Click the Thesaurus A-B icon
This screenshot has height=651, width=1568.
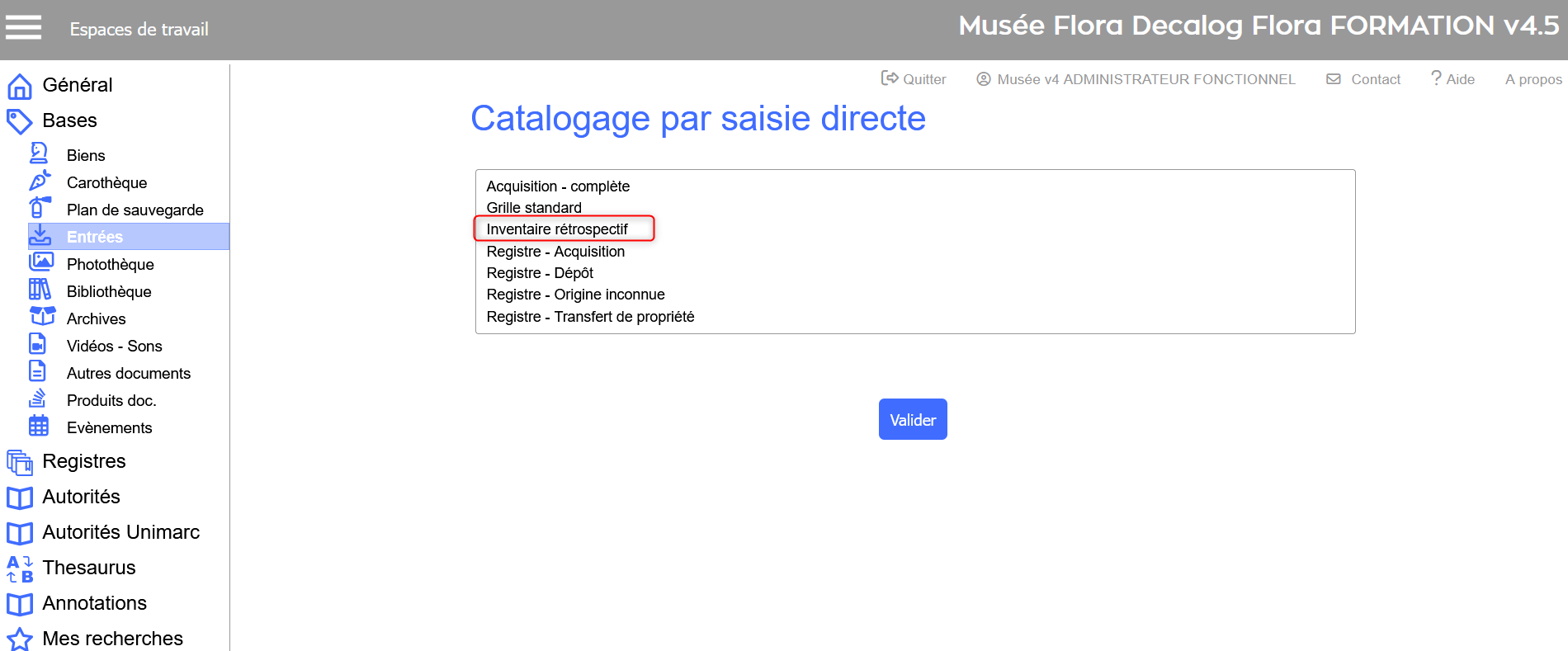(20, 568)
